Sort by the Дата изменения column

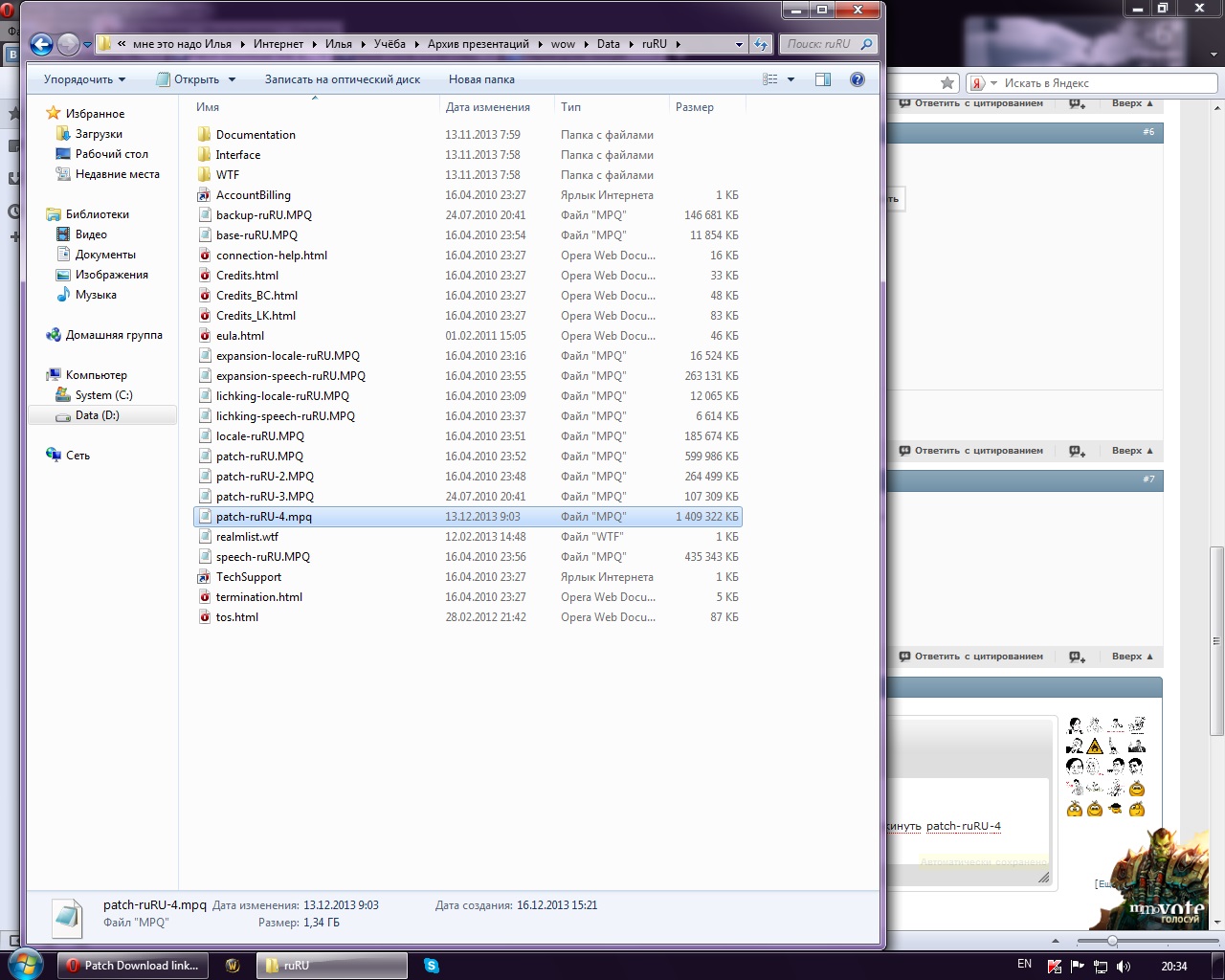(x=497, y=107)
